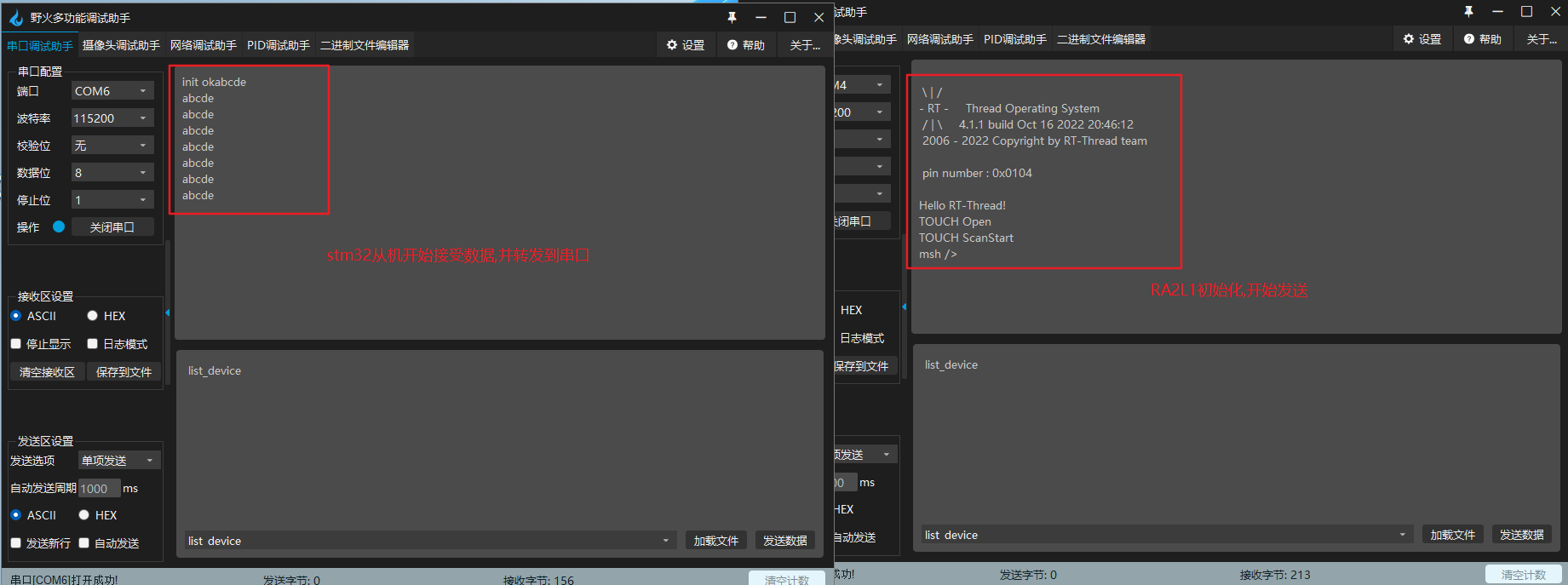The width and height of the screenshot is (1568, 585).
Task: Click left window receive area text
Action: [x=501, y=203]
